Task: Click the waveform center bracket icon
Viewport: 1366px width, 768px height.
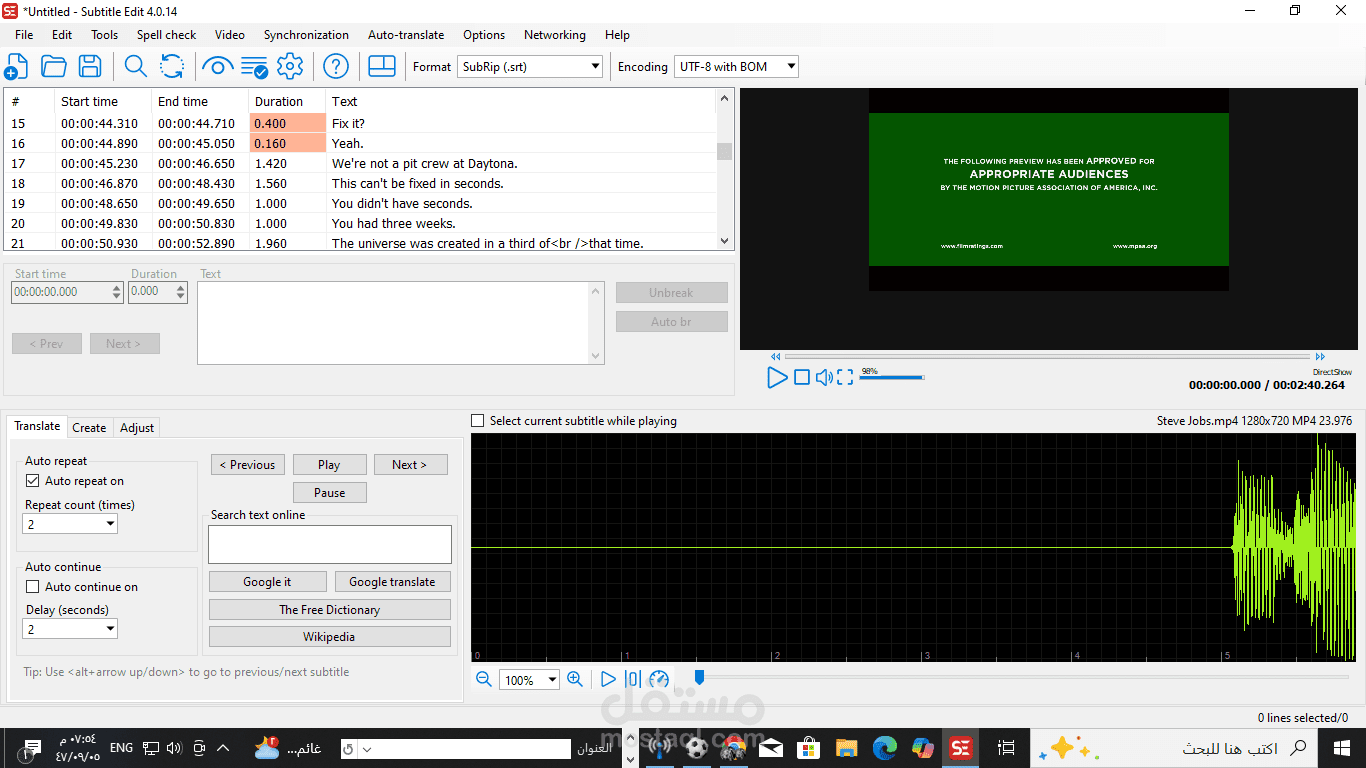Action: click(633, 679)
